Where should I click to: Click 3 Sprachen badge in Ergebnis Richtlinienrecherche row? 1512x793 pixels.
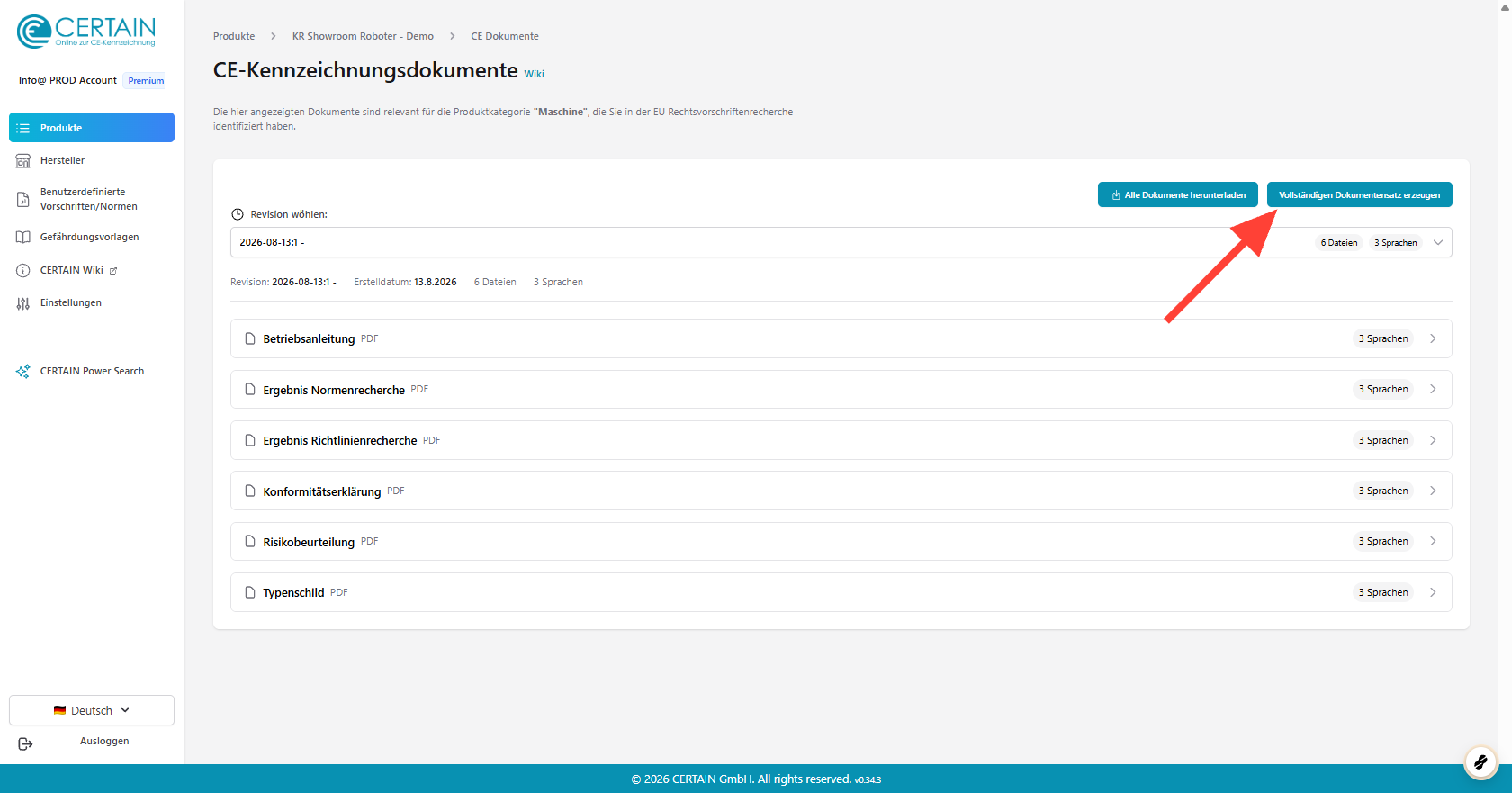[x=1383, y=440]
